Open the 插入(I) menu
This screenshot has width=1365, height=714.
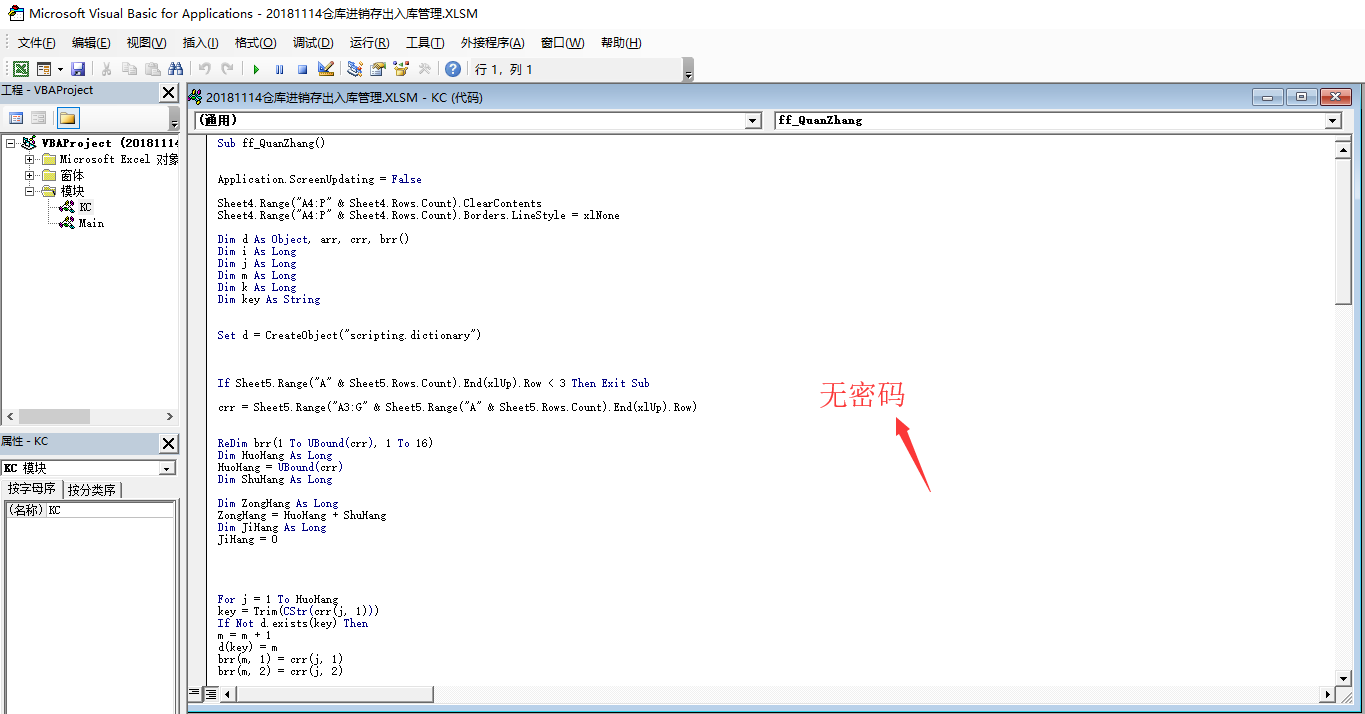click(200, 43)
